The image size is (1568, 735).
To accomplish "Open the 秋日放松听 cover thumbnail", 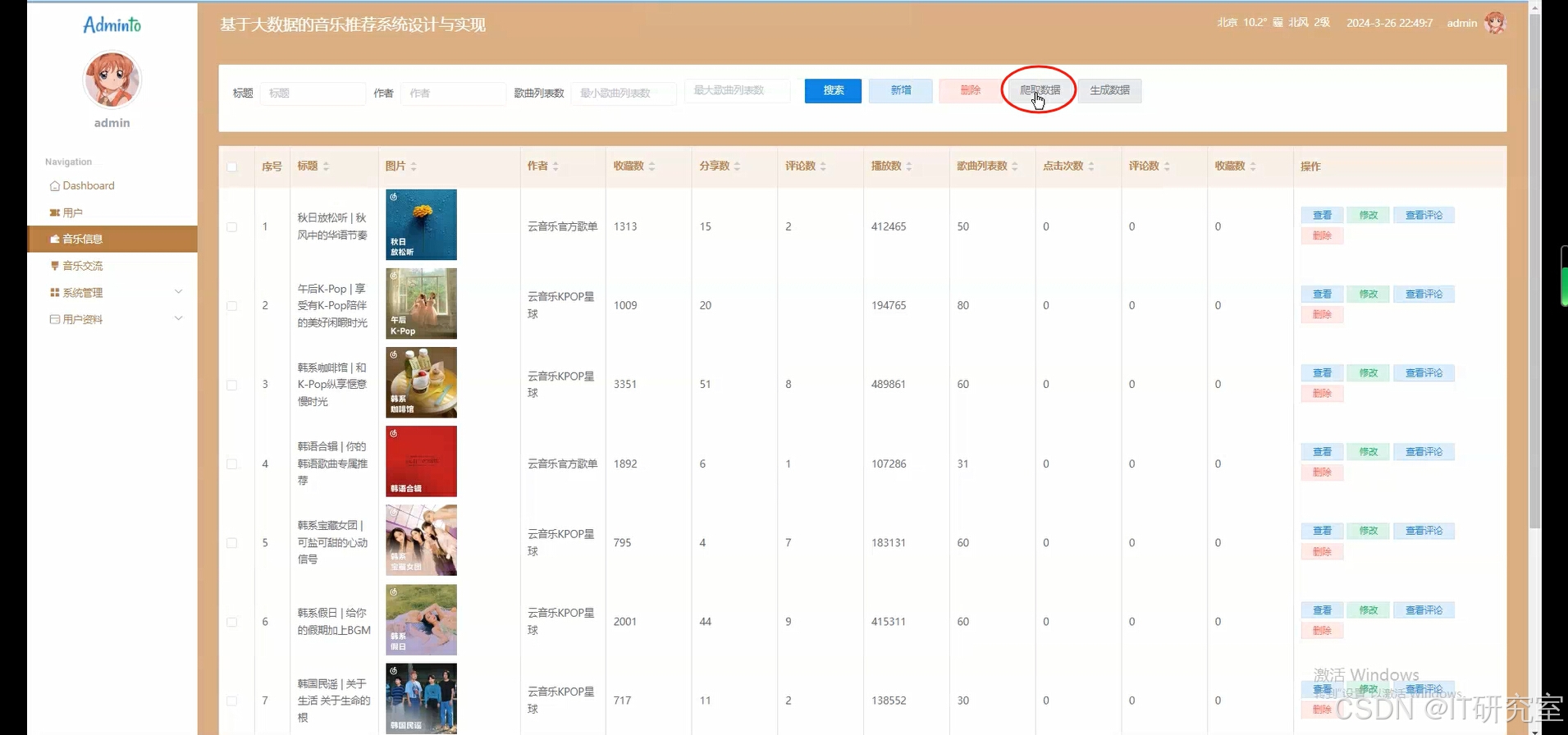I will (421, 225).
